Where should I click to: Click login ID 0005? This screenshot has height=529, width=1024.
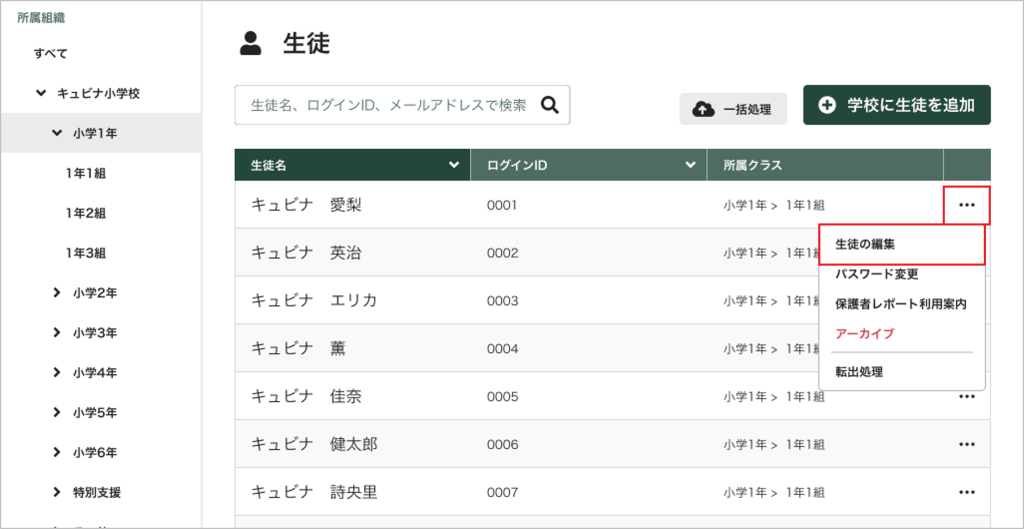pos(502,396)
